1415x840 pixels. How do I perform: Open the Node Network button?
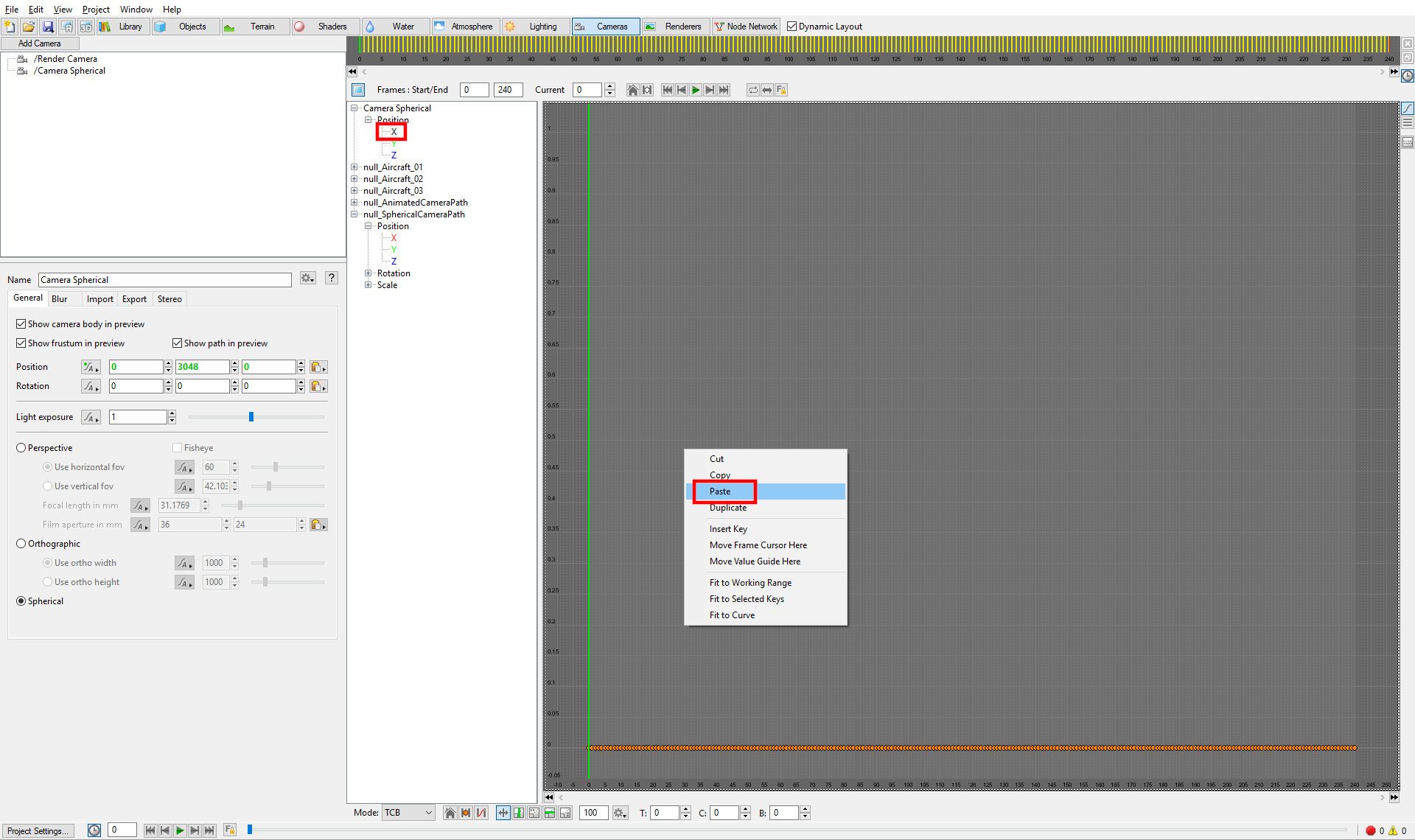(745, 27)
